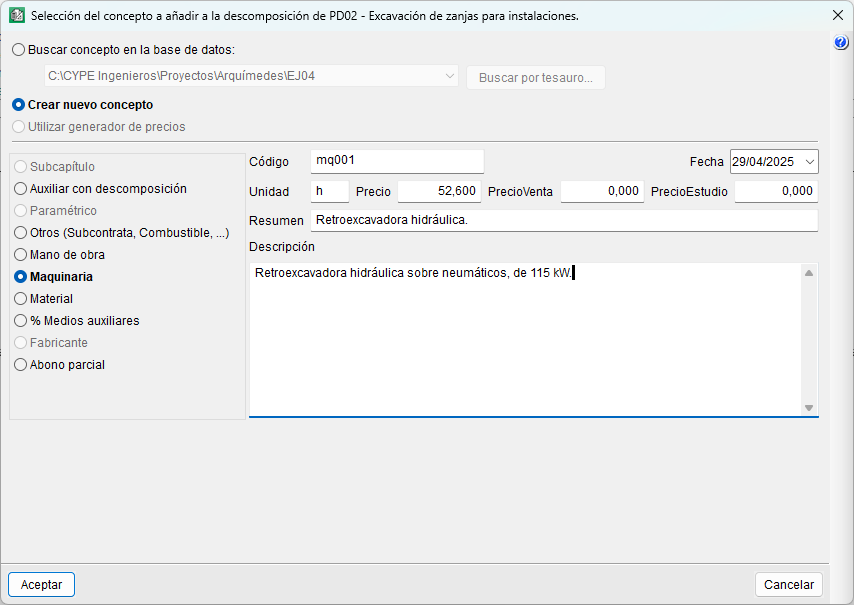Click the Código input field
This screenshot has height=605, width=854.
[397, 161]
